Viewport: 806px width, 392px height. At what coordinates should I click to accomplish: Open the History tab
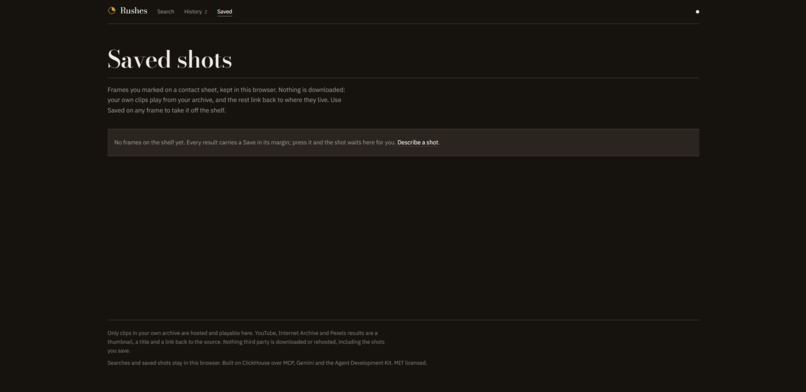click(x=195, y=11)
